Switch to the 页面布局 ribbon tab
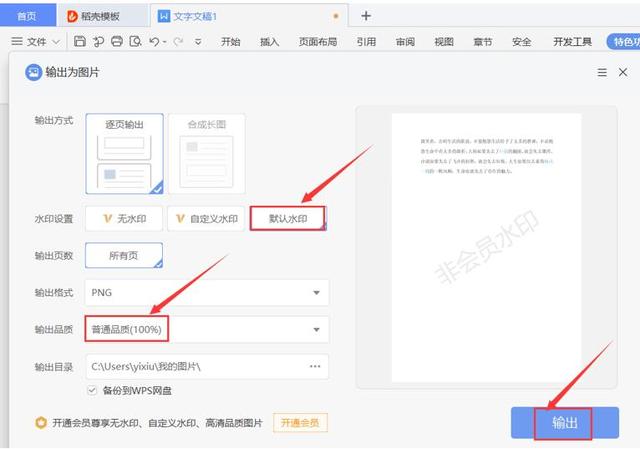640x449 pixels. (318, 42)
